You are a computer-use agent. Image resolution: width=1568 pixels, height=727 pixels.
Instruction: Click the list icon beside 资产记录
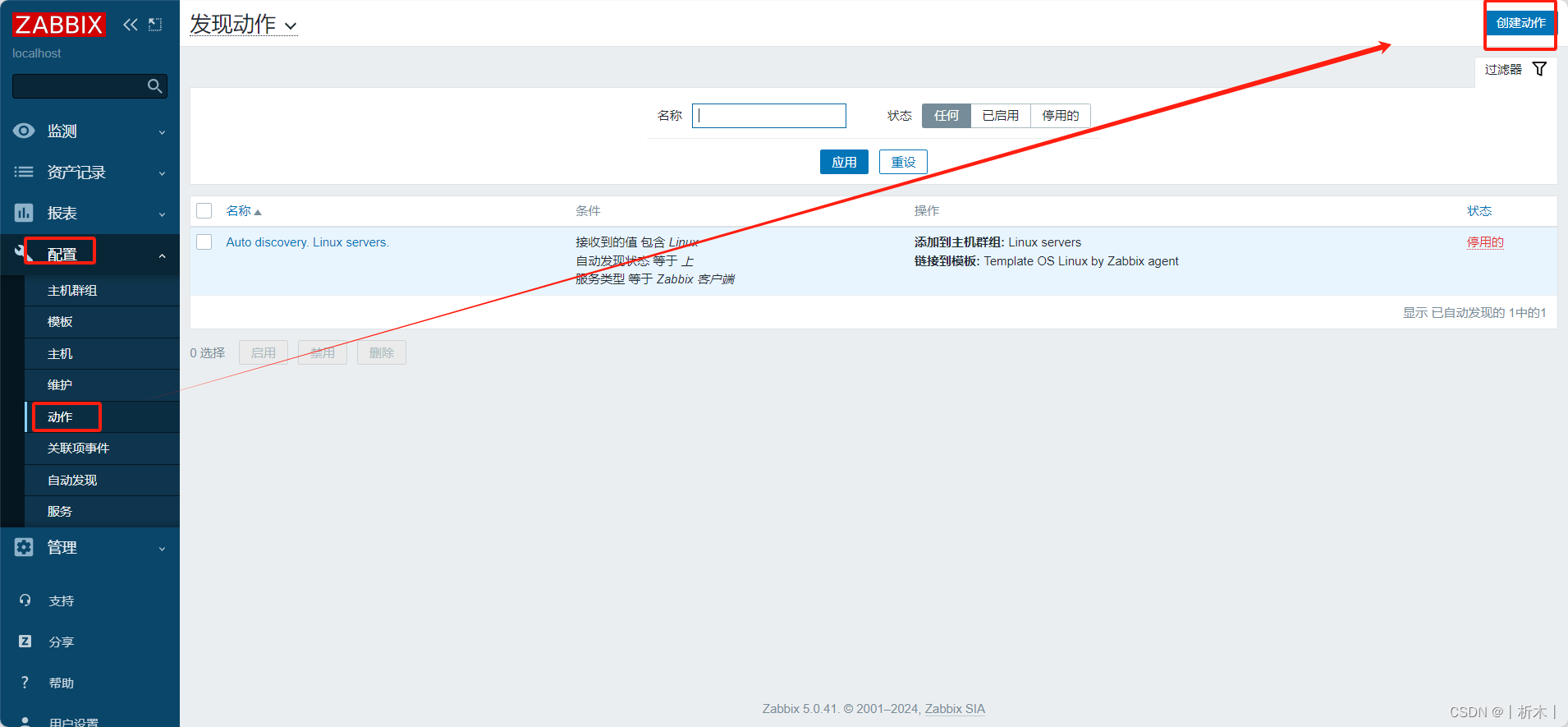(x=25, y=172)
